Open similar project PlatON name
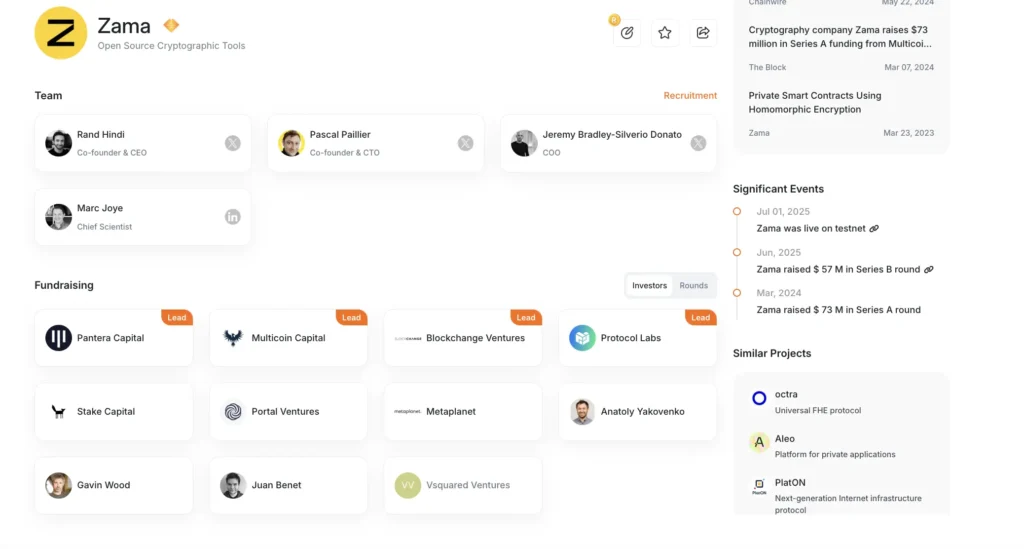The height and width of the screenshot is (549, 1024). click(x=790, y=483)
